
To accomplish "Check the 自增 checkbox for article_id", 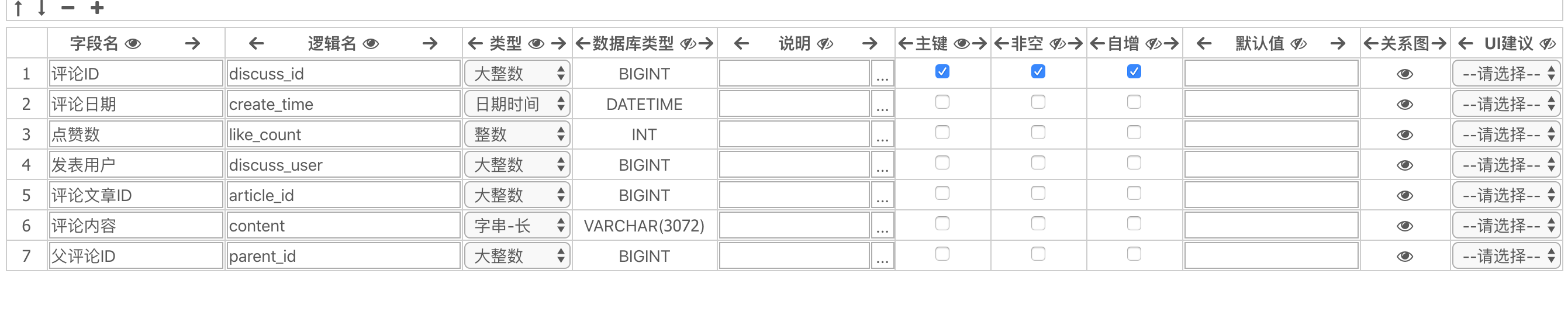I will click(1134, 193).
